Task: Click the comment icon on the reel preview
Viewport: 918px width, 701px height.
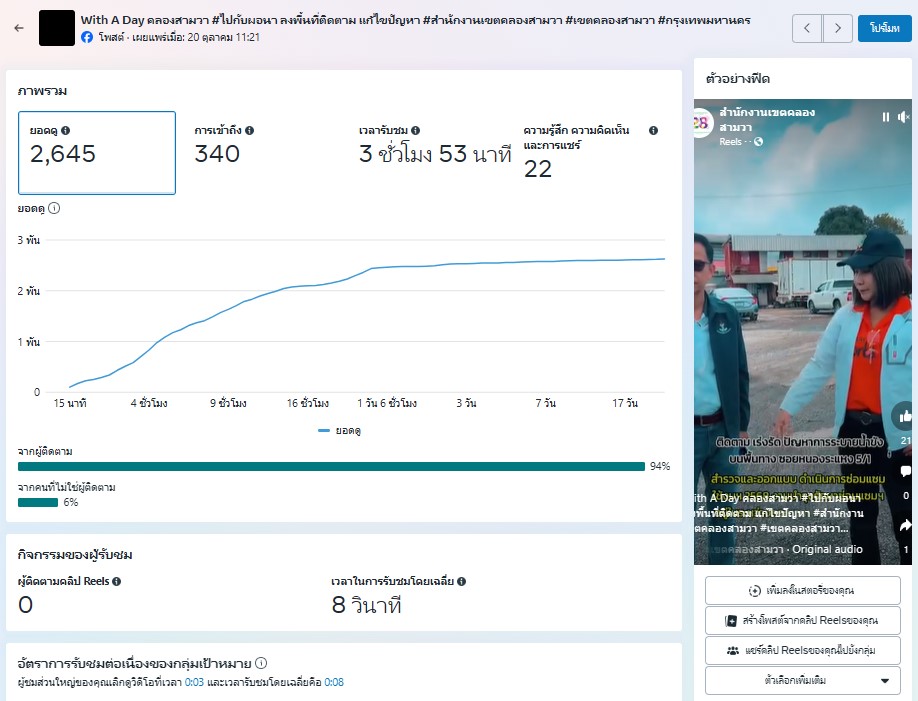Action: [x=906, y=471]
